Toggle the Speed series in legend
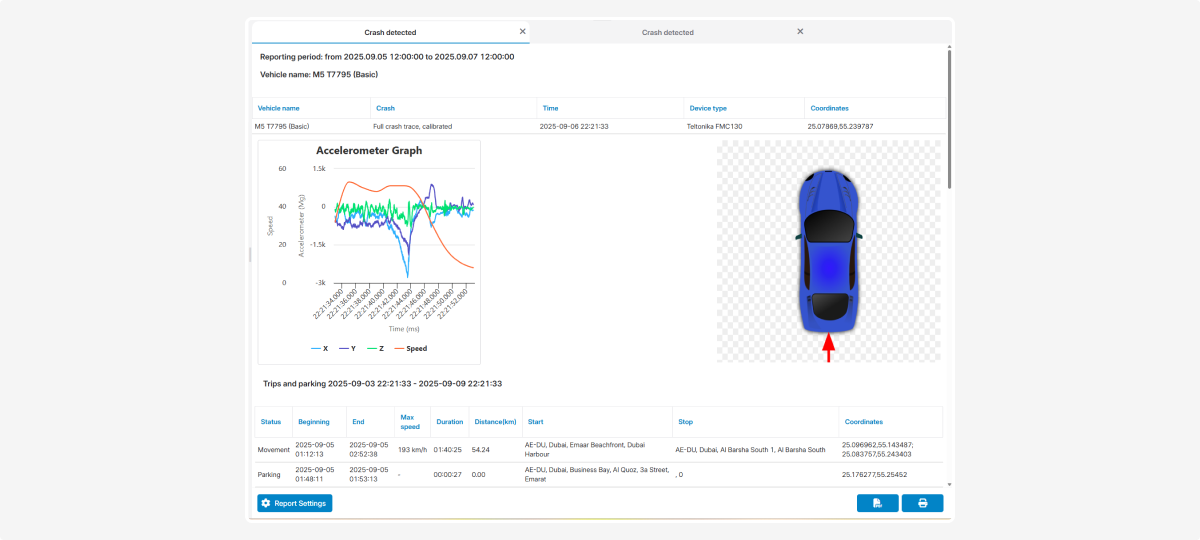This screenshot has height=540, width=1200. (x=410, y=349)
